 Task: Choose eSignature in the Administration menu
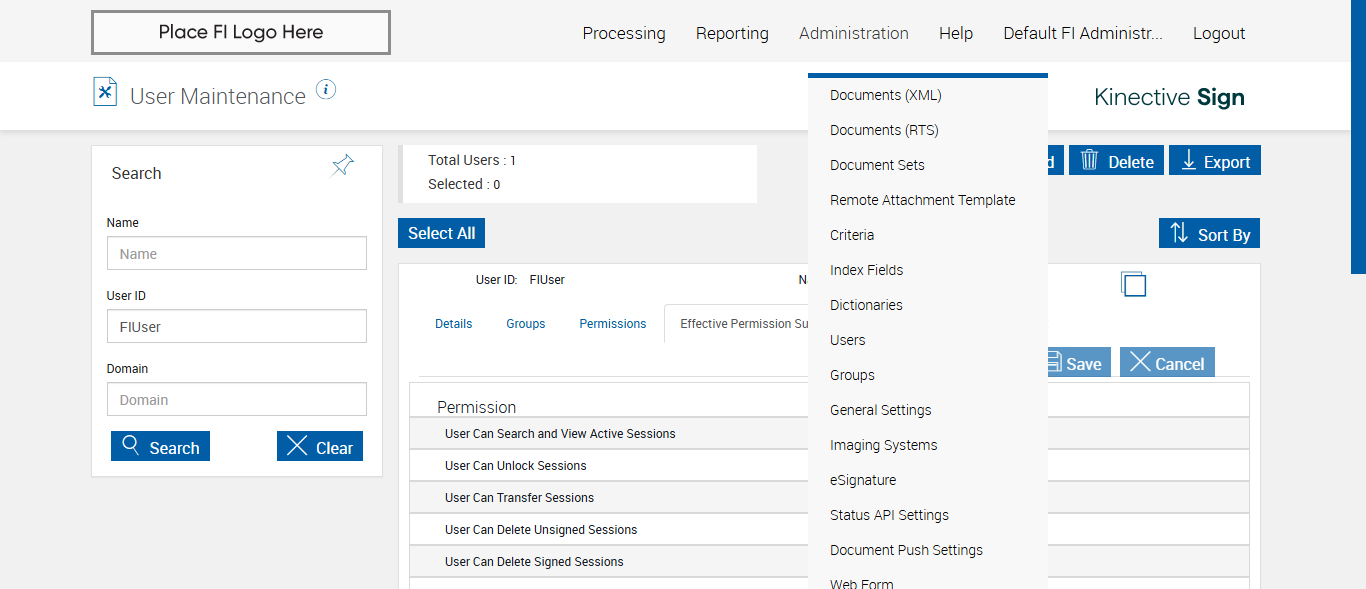(862, 480)
